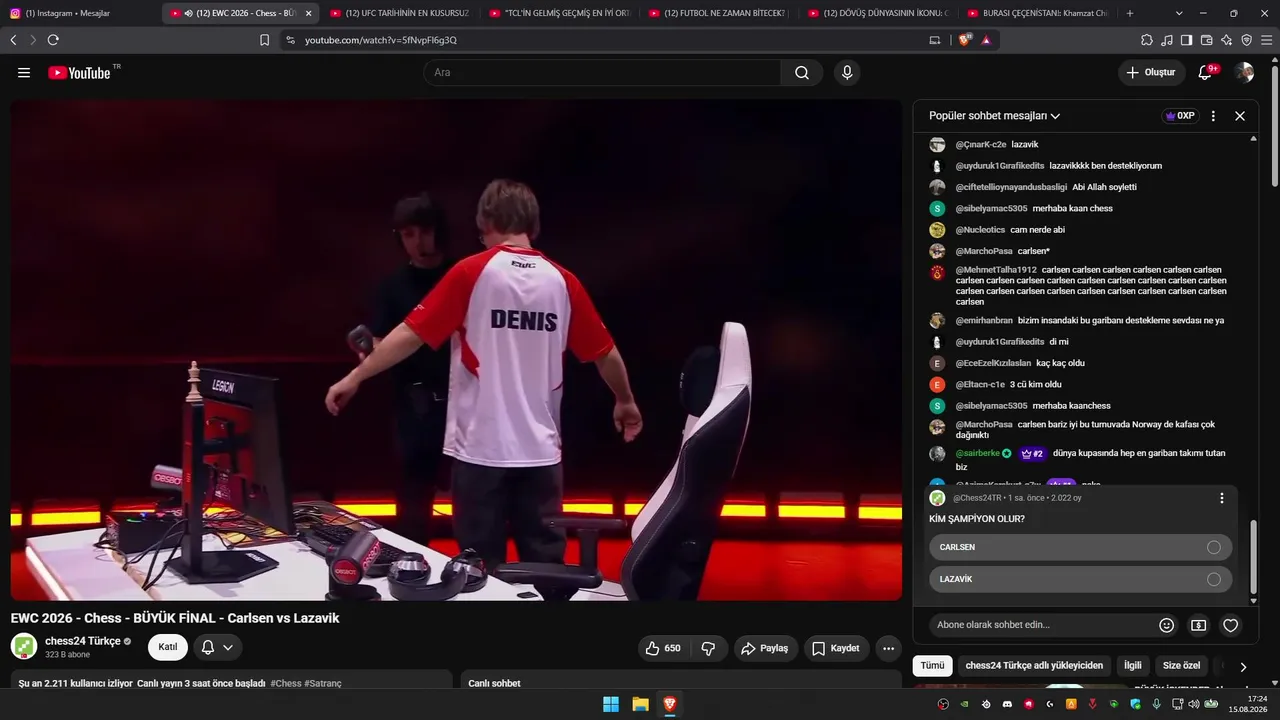The image size is (1280, 720).
Task: Open more actions menu below the video
Action: point(888,648)
